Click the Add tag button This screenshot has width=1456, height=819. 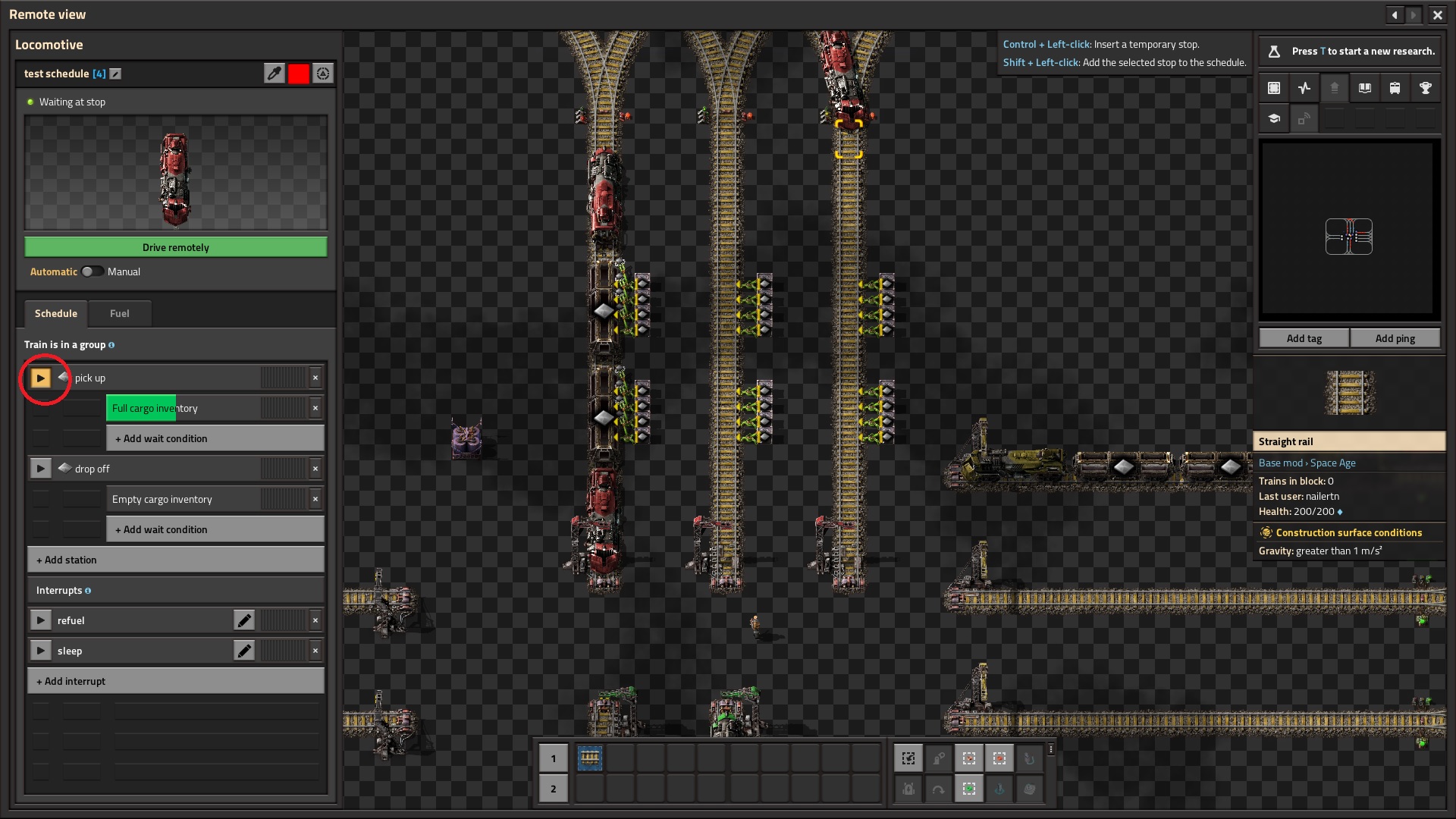point(1304,338)
